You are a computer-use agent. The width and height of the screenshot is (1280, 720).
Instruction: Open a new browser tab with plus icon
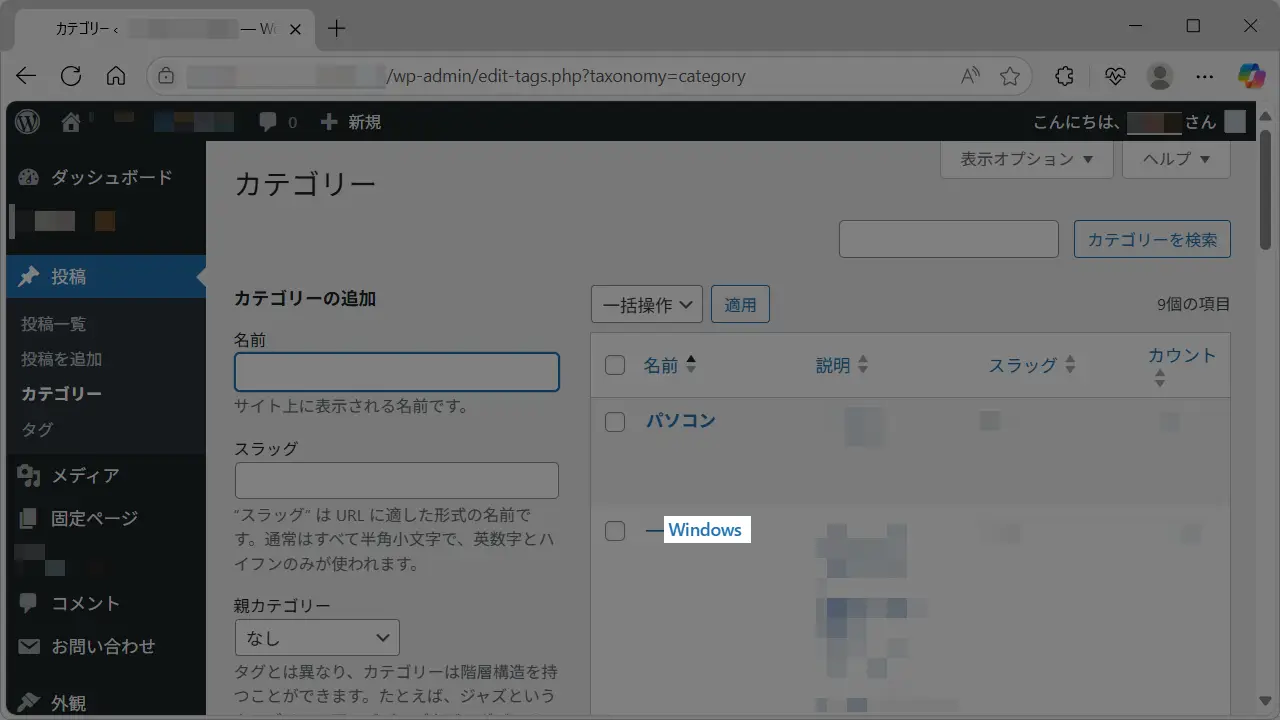click(337, 28)
